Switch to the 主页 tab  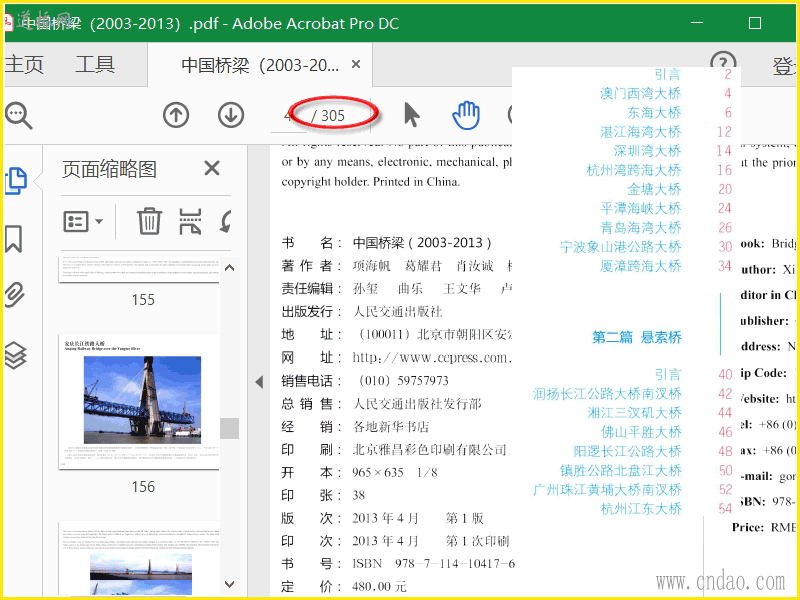click(x=24, y=65)
